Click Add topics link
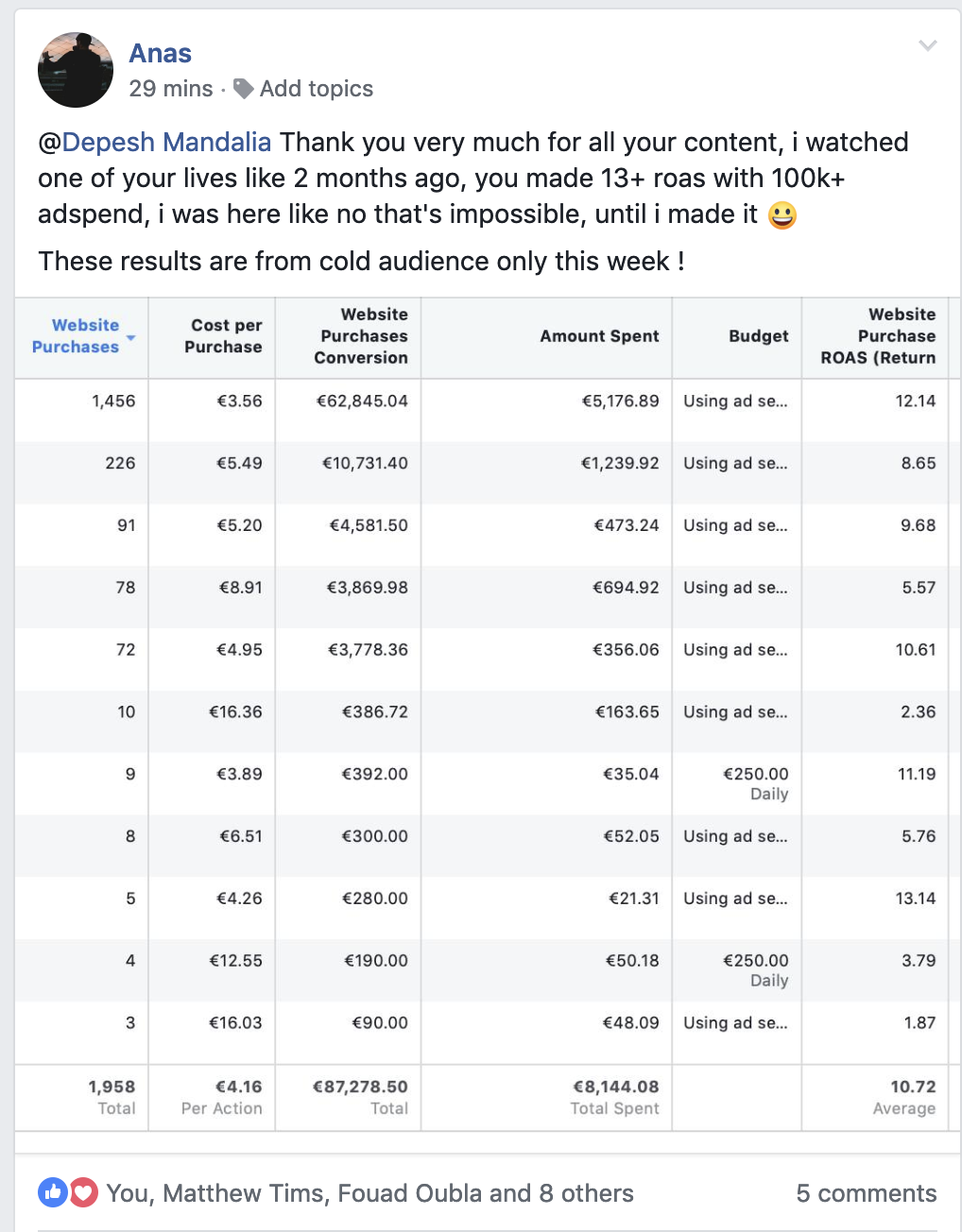This screenshot has height=1232, width=962. [x=317, y=89]
